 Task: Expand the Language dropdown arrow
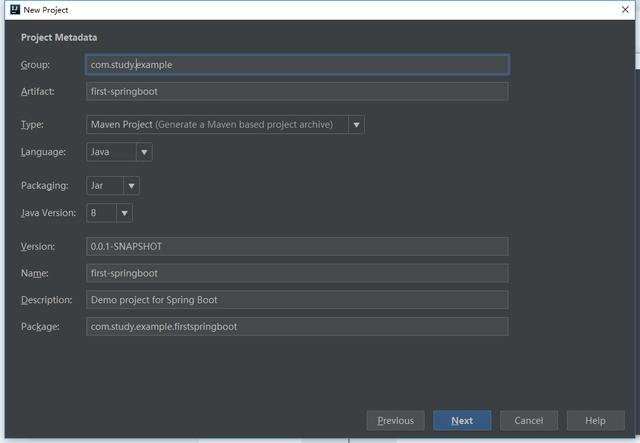[x=144, y=152]
